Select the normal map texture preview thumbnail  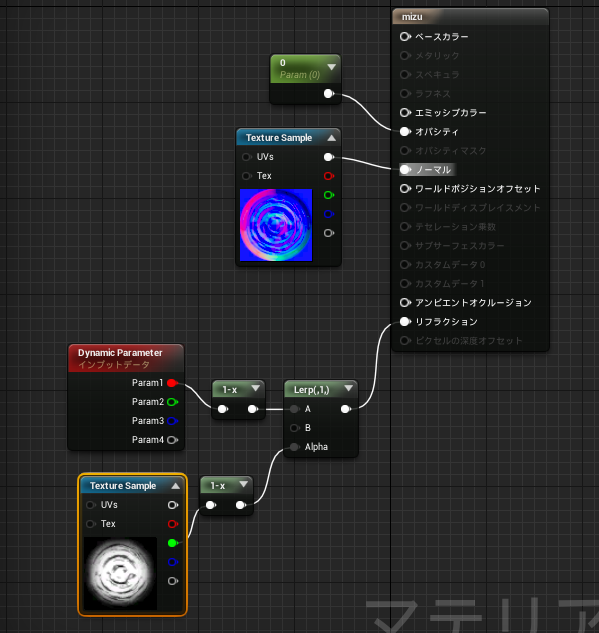[x=276, y=225]
